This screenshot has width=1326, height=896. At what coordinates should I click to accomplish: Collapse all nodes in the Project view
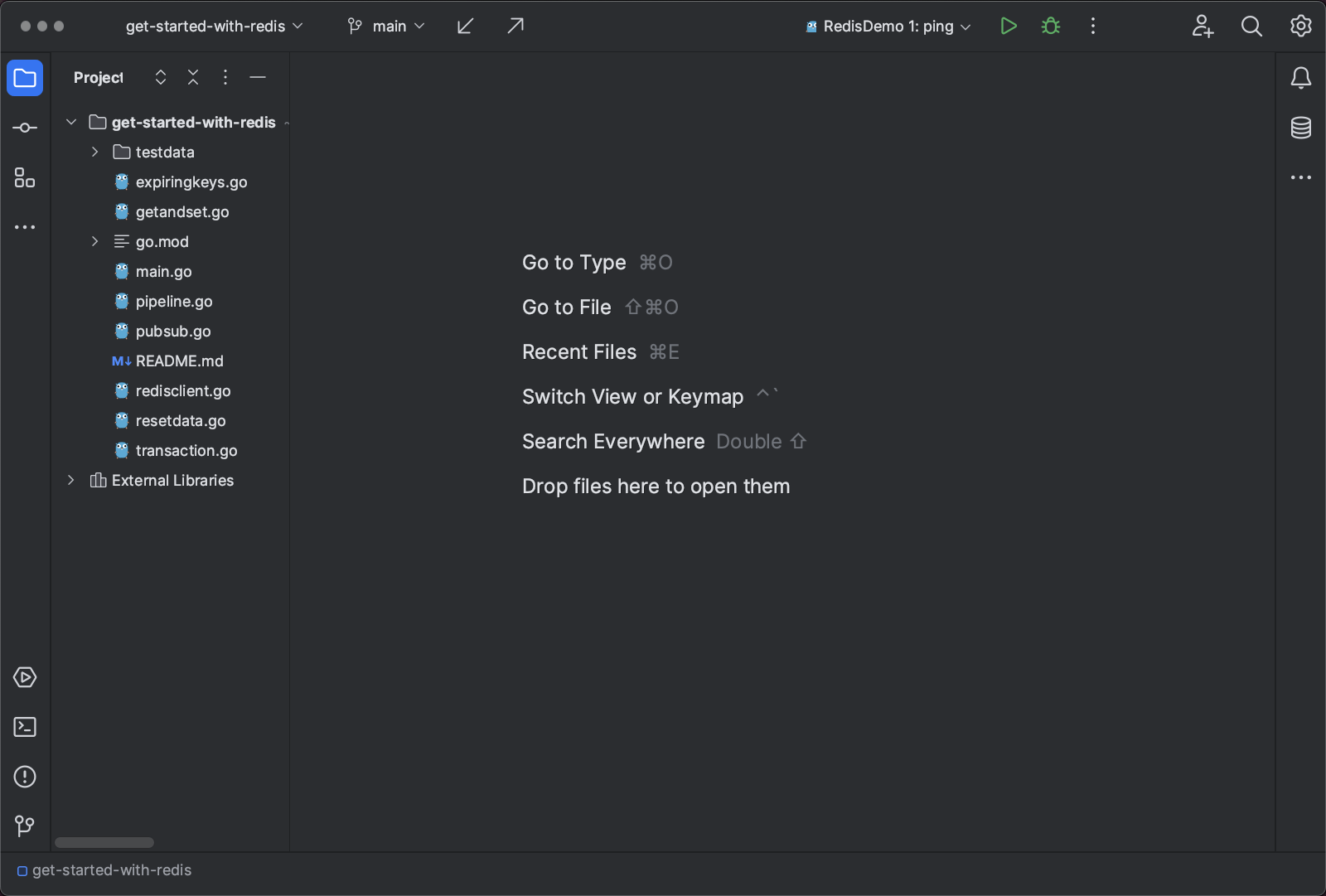click(192, 77)
